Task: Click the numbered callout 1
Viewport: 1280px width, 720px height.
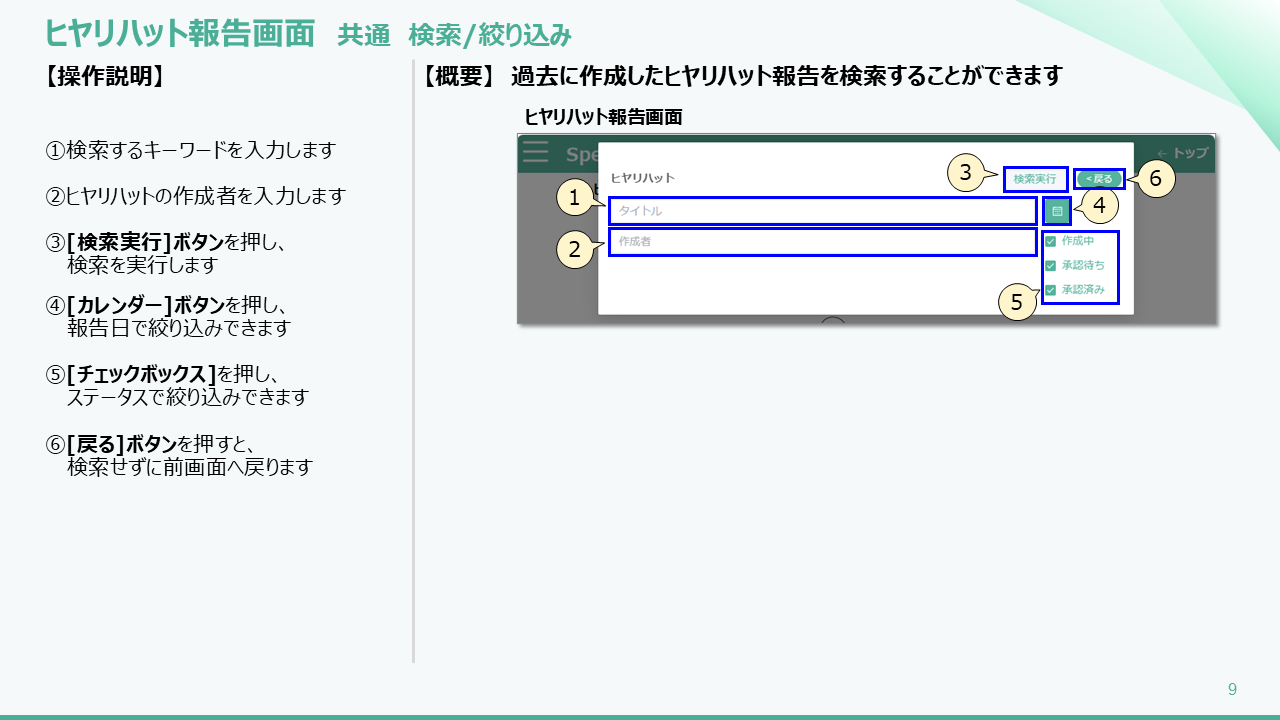Action: coord(573,198)
